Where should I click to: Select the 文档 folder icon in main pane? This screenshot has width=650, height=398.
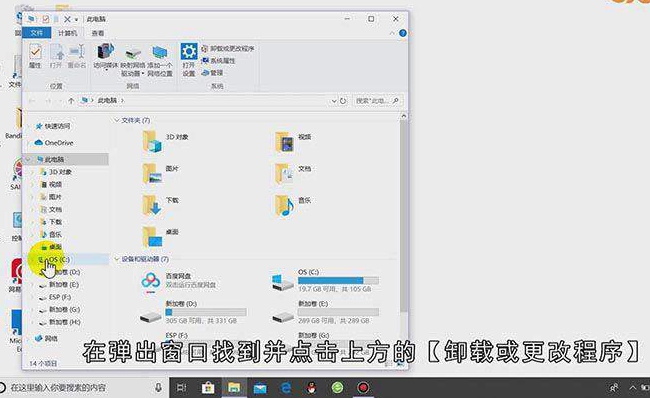[x=284, y=173]
